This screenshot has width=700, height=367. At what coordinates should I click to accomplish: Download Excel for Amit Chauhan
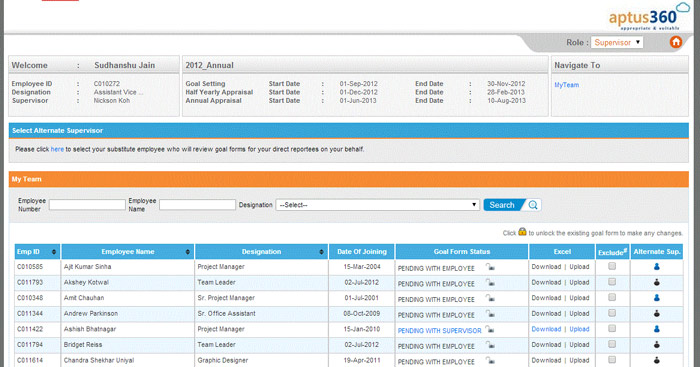(x=546, y=298)
